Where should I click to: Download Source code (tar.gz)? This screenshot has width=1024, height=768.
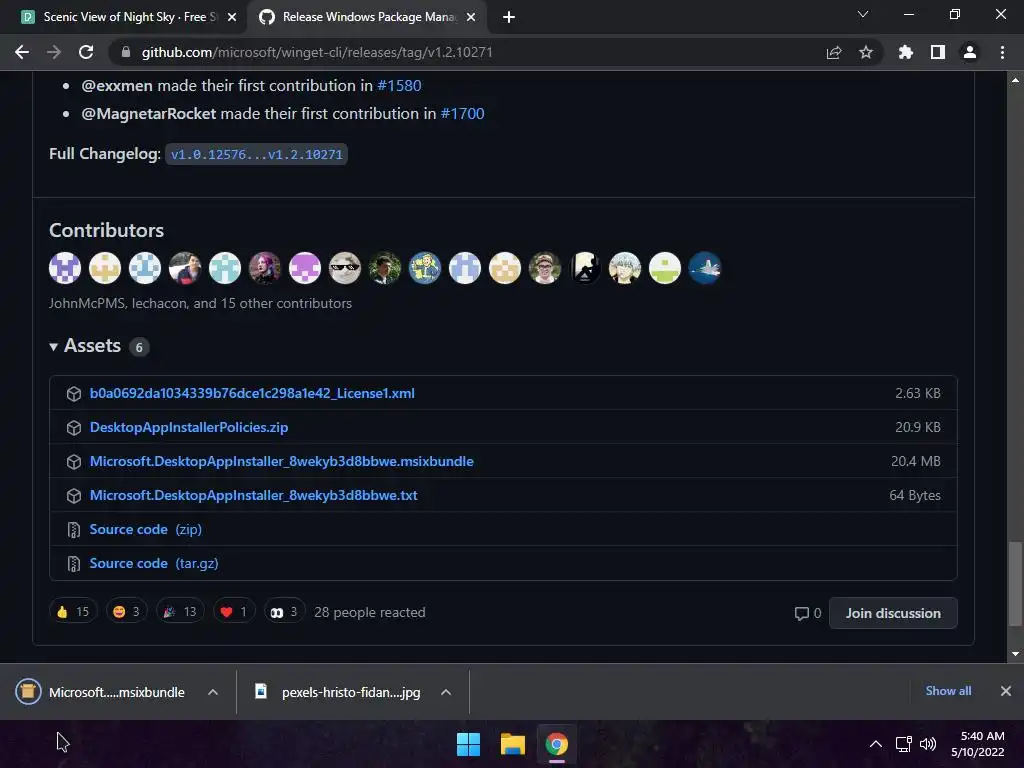pyautogui.click(x=154, y=563)
